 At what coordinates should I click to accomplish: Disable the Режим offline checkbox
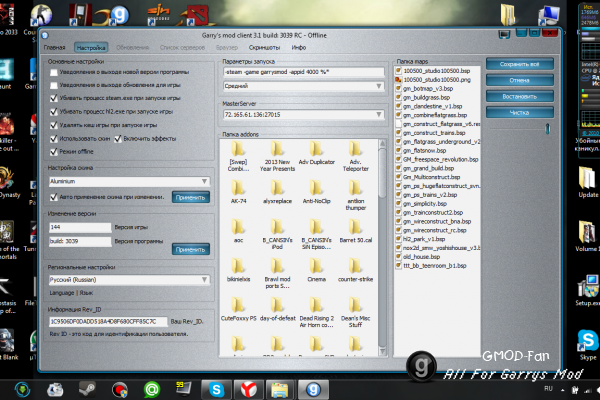54,152
